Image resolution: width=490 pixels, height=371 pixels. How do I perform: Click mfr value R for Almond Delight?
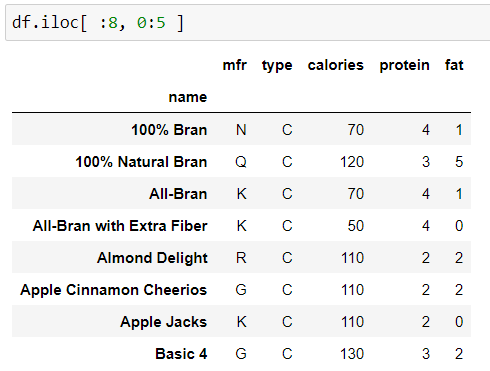point(241,258)
